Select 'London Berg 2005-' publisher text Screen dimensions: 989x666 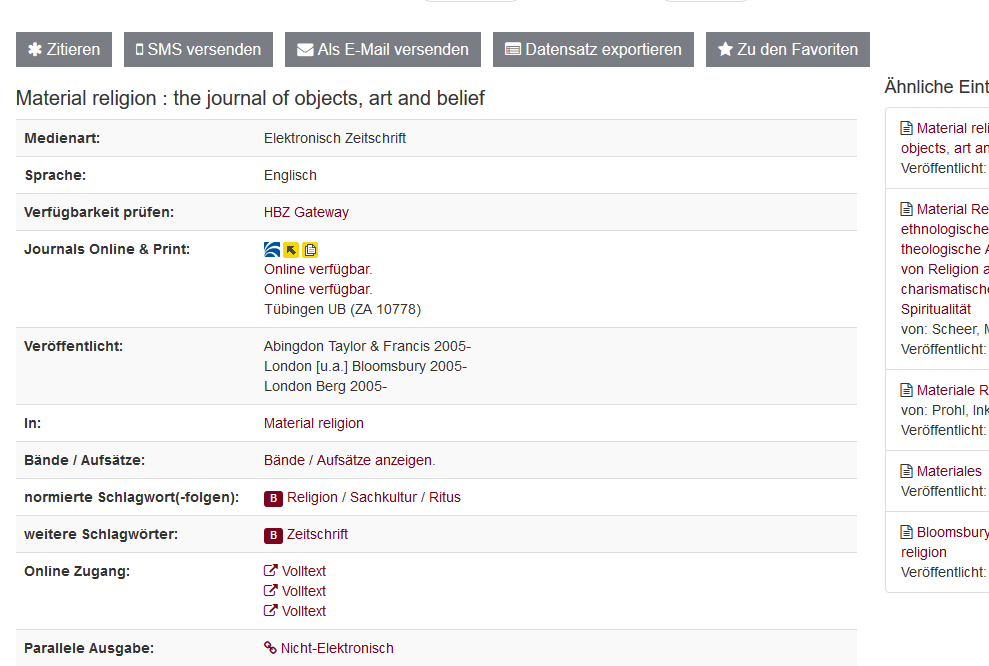[325, 387]
